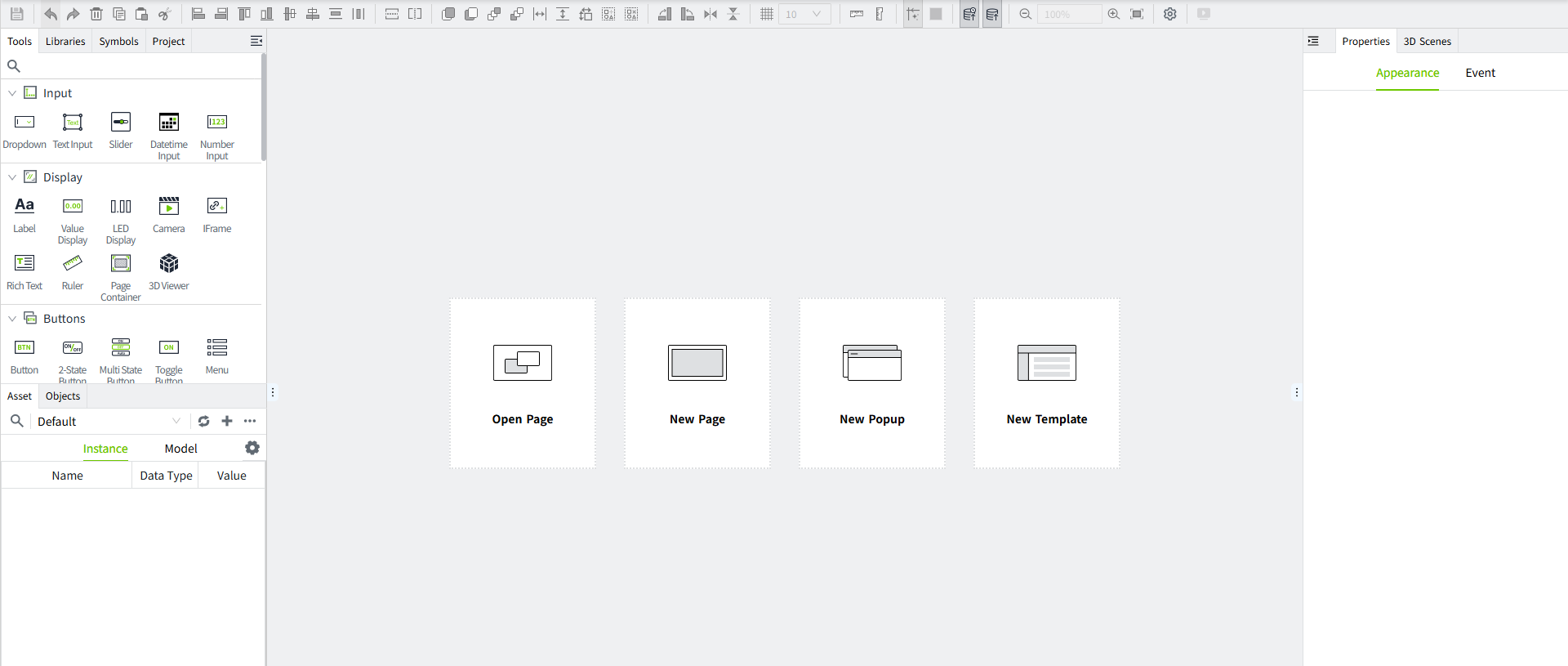
Task: Open the settings gear in toolbar
Action: point(1170,14)
